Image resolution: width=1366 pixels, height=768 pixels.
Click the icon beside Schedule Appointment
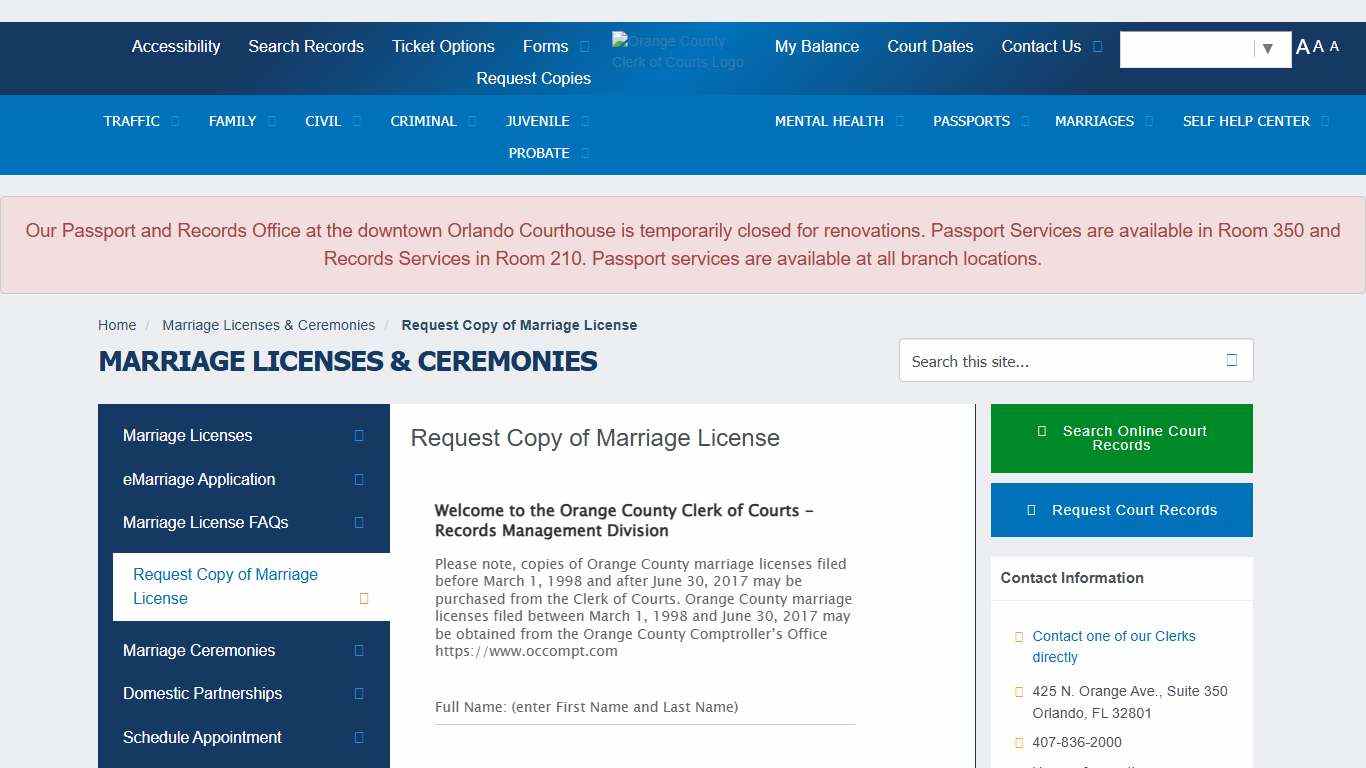[359, 738]
